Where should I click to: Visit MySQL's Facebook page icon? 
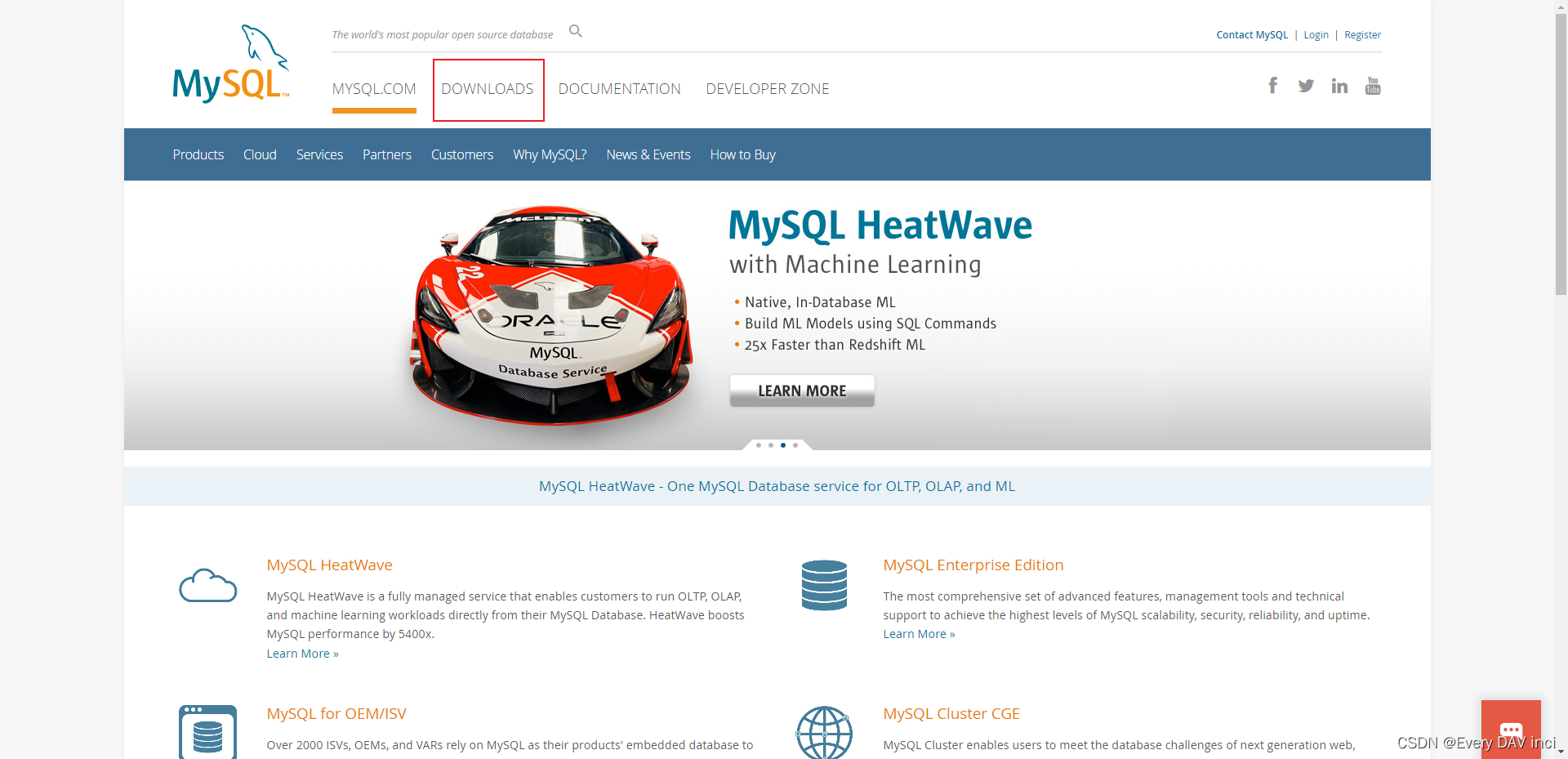point(1272,86)
